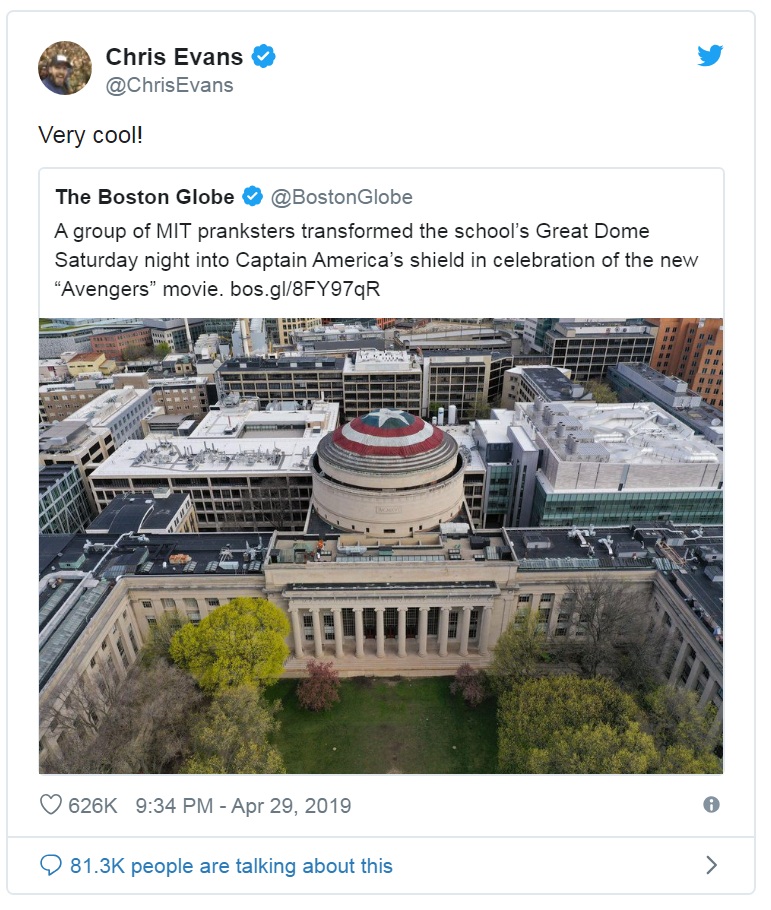Image resolution: width=771 pixels, height=910 pixels.
Task: Expand conversation with right chevron arrow
Action: pyautogui.click(x=711, y=865)
